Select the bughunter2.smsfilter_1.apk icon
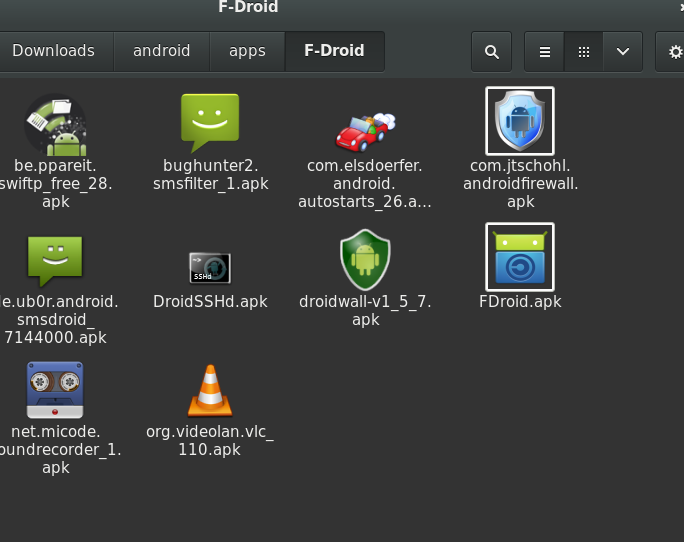Image resolution: width=684 pixels, height=542 pixels. pyautogui.click(x=210, y=123)
